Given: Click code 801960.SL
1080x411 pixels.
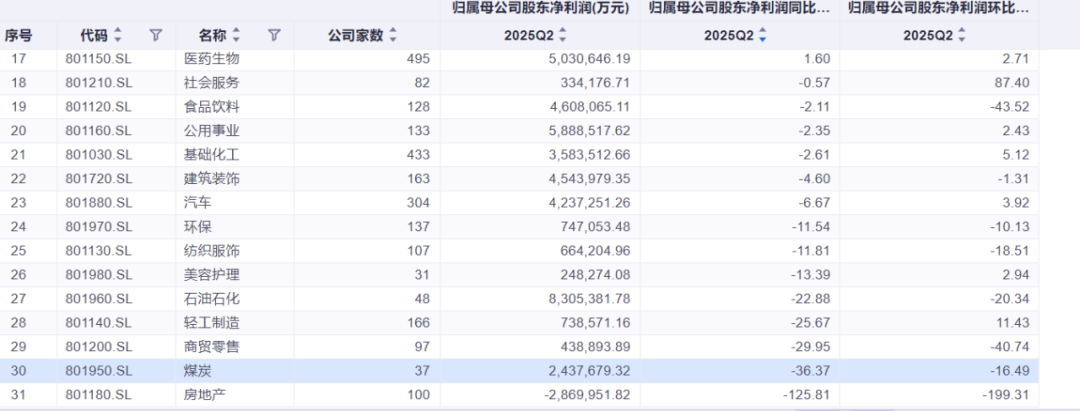Looking at the screenshot, I should pyautogui.click(x=98, y=299).
